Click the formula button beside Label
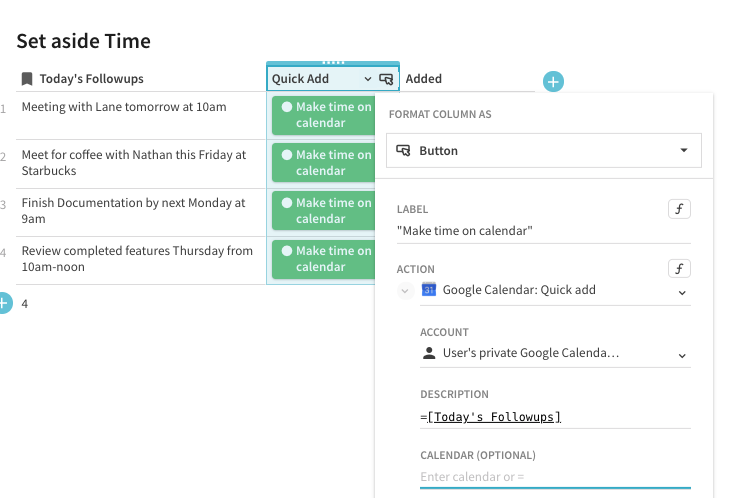 [680, 209]
